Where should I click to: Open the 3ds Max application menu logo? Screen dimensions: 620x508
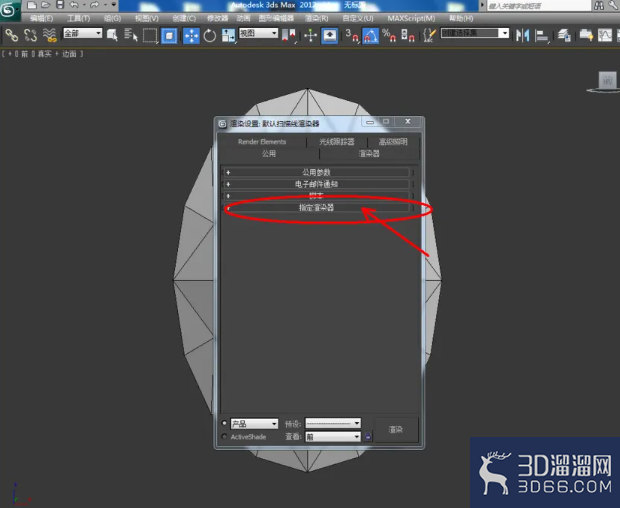tap(9, 10)
